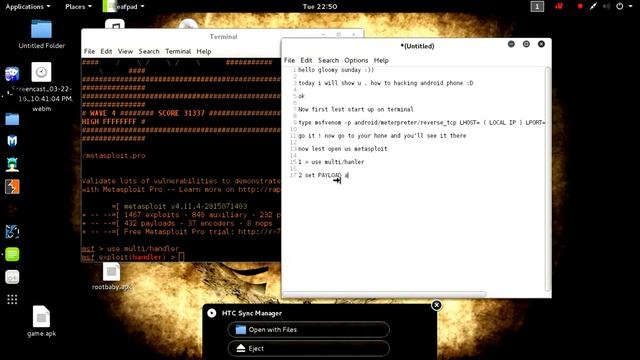
Task: Click Leafpad vertical scrollbar
Action: (x=547, y=178)
